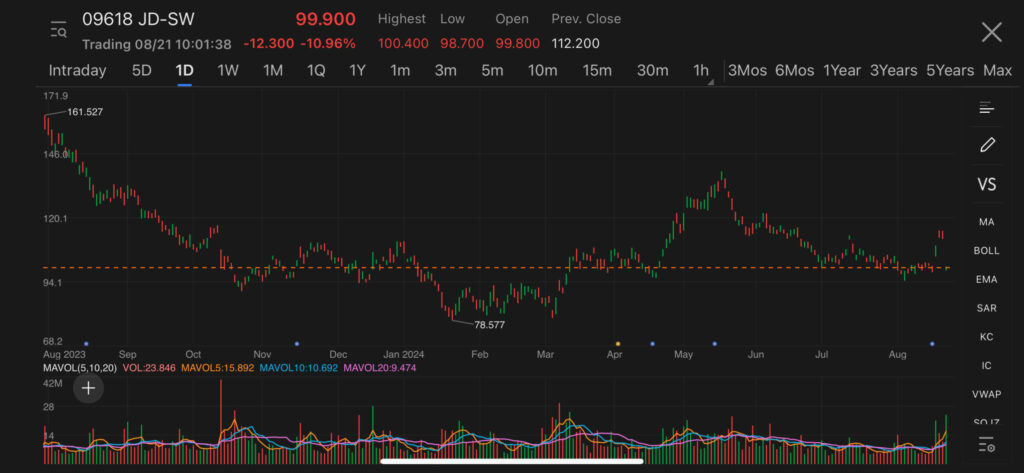Choose the 10m minute interval
1024x473 pixels.
click(x=542, y=71)
